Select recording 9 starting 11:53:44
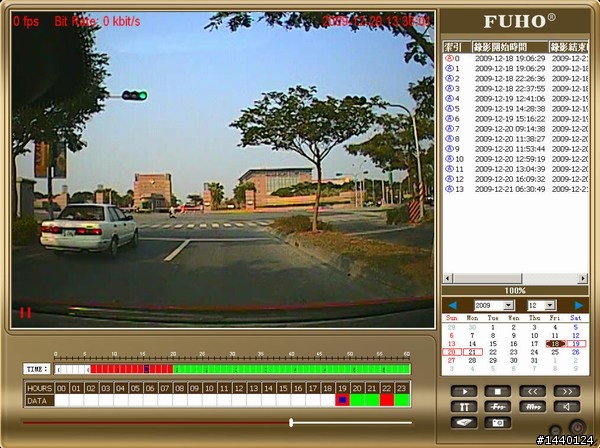 pyautogui.click(x=516, y=149)
